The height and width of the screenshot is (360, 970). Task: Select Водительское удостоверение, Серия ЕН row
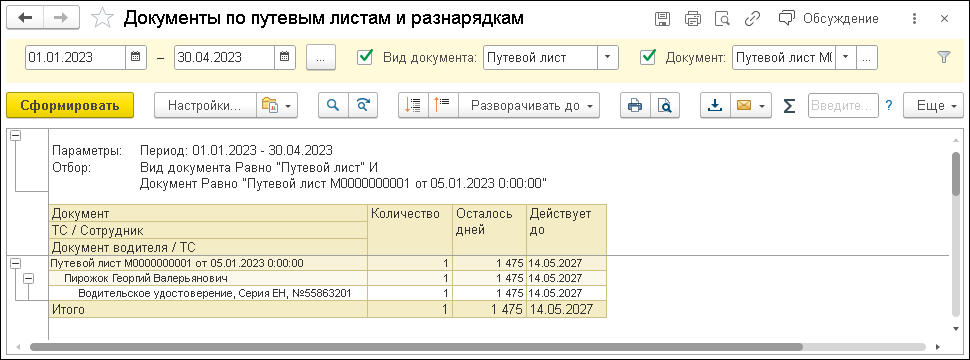pos(208,293)
